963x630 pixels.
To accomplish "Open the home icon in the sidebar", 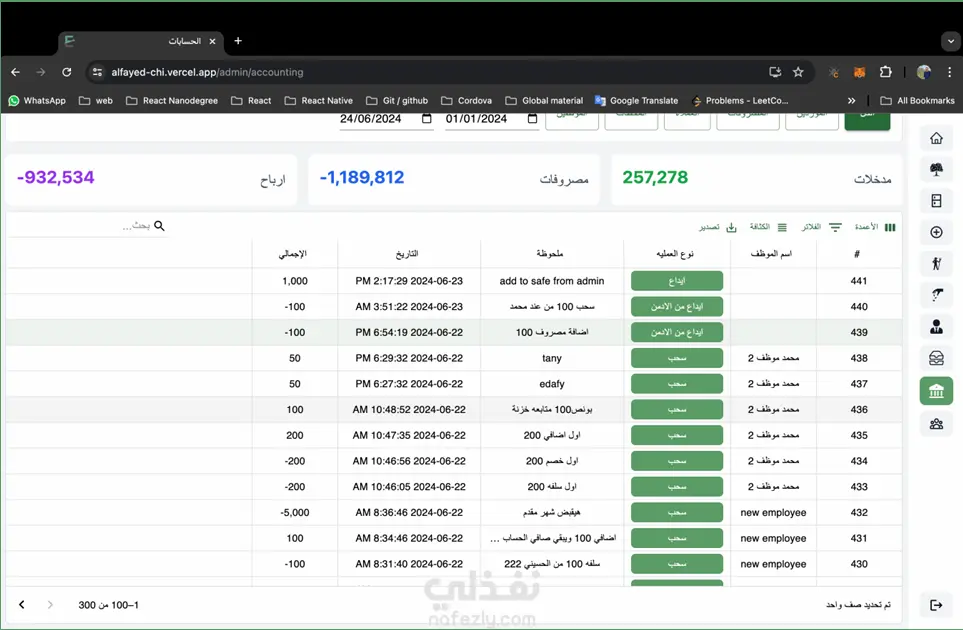I will coord(936,139).
